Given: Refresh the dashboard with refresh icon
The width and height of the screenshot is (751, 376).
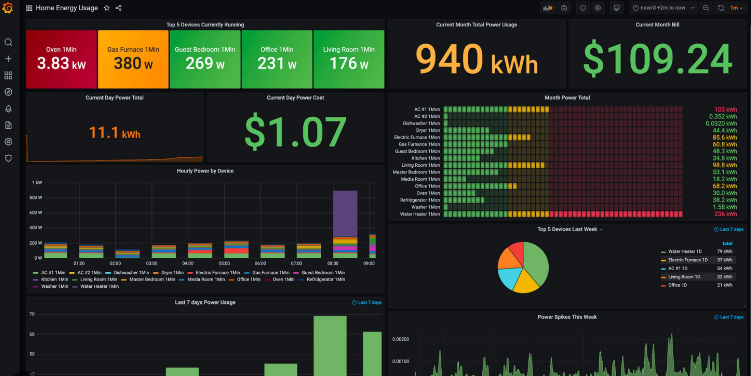Looking at the screenshot, I should [721, 8].
